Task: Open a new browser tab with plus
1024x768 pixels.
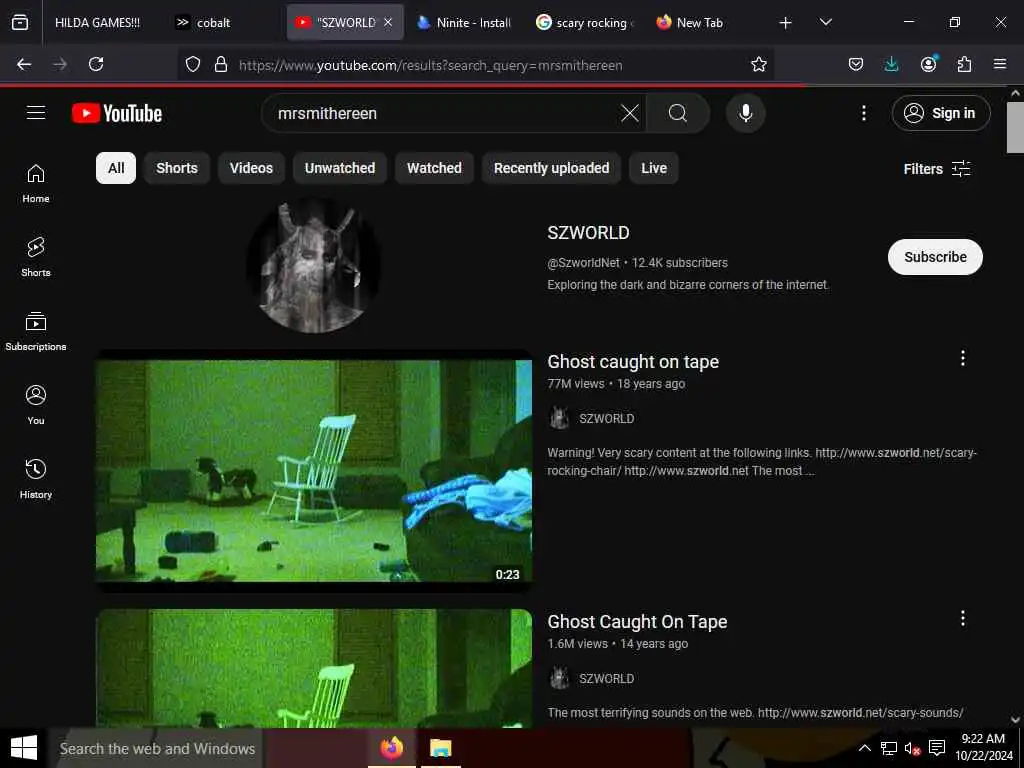Action: point(786,23)
